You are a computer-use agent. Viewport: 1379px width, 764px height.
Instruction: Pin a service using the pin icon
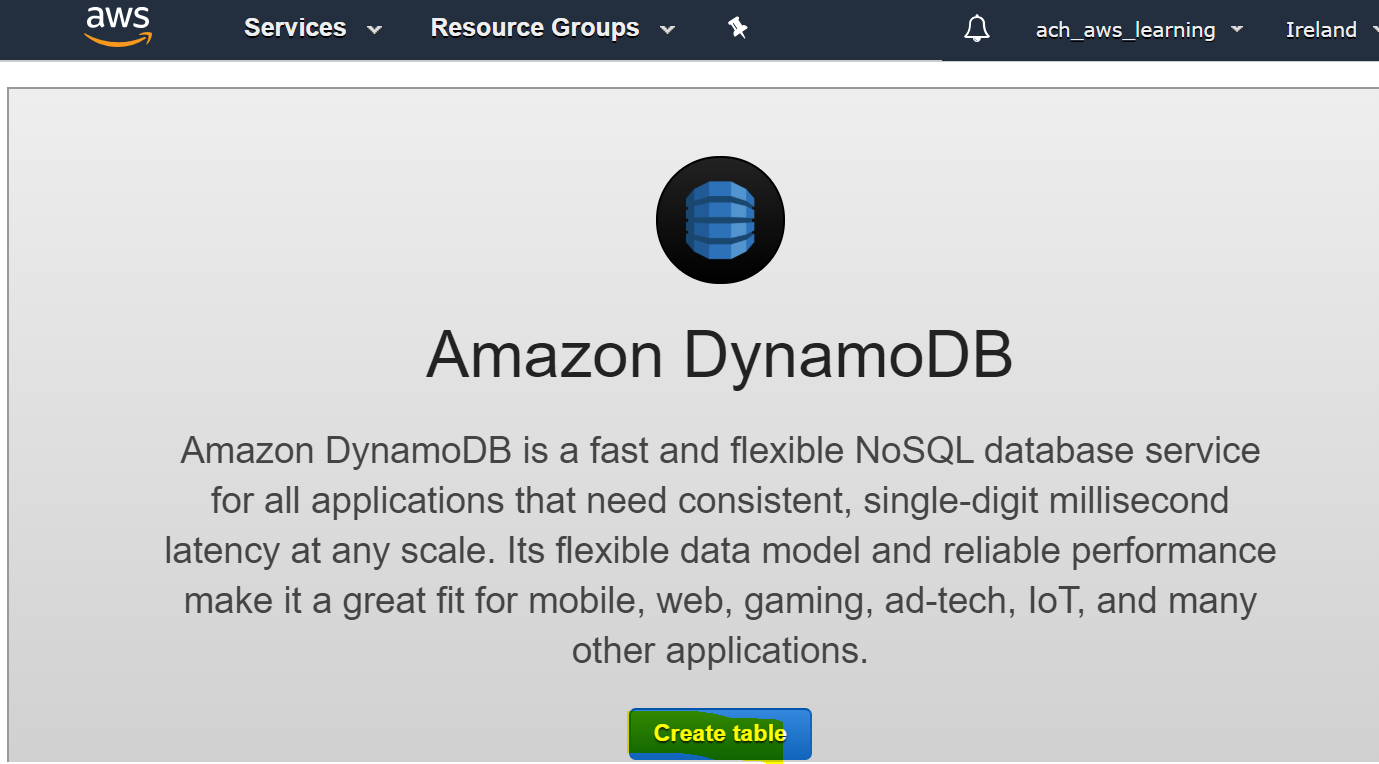coord(738,29)
